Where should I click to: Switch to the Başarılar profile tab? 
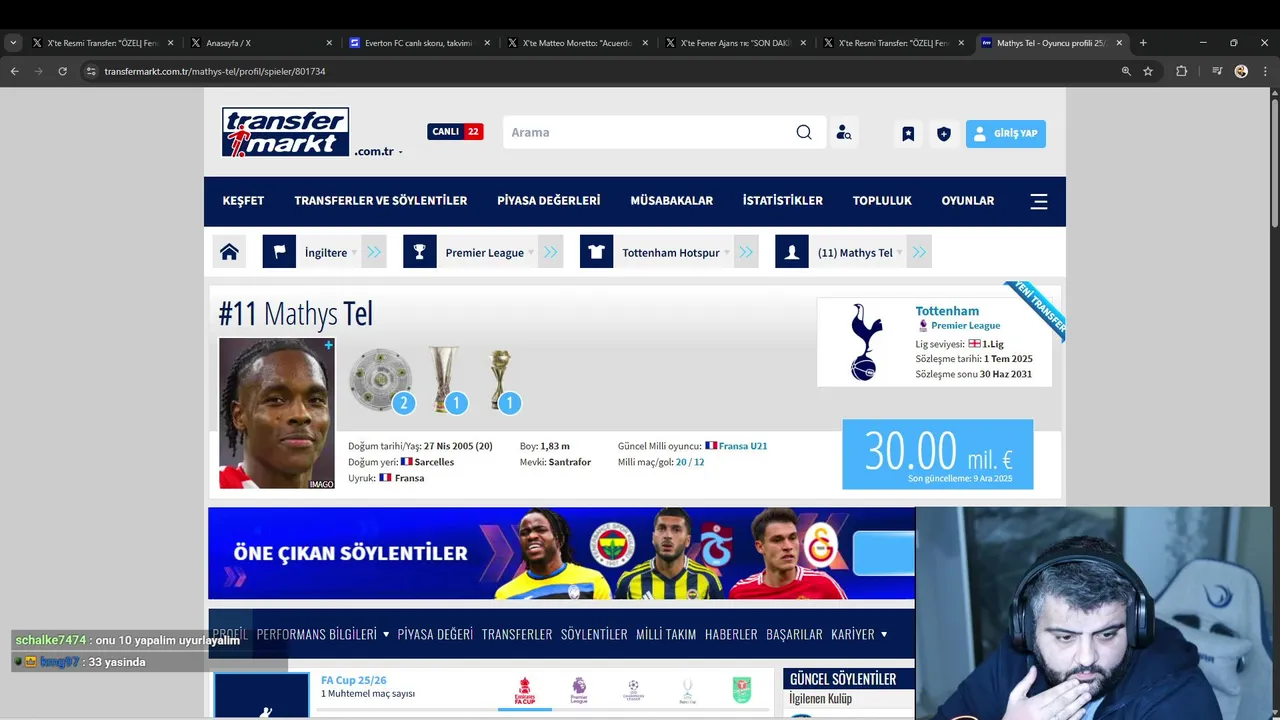pos(794,634)
